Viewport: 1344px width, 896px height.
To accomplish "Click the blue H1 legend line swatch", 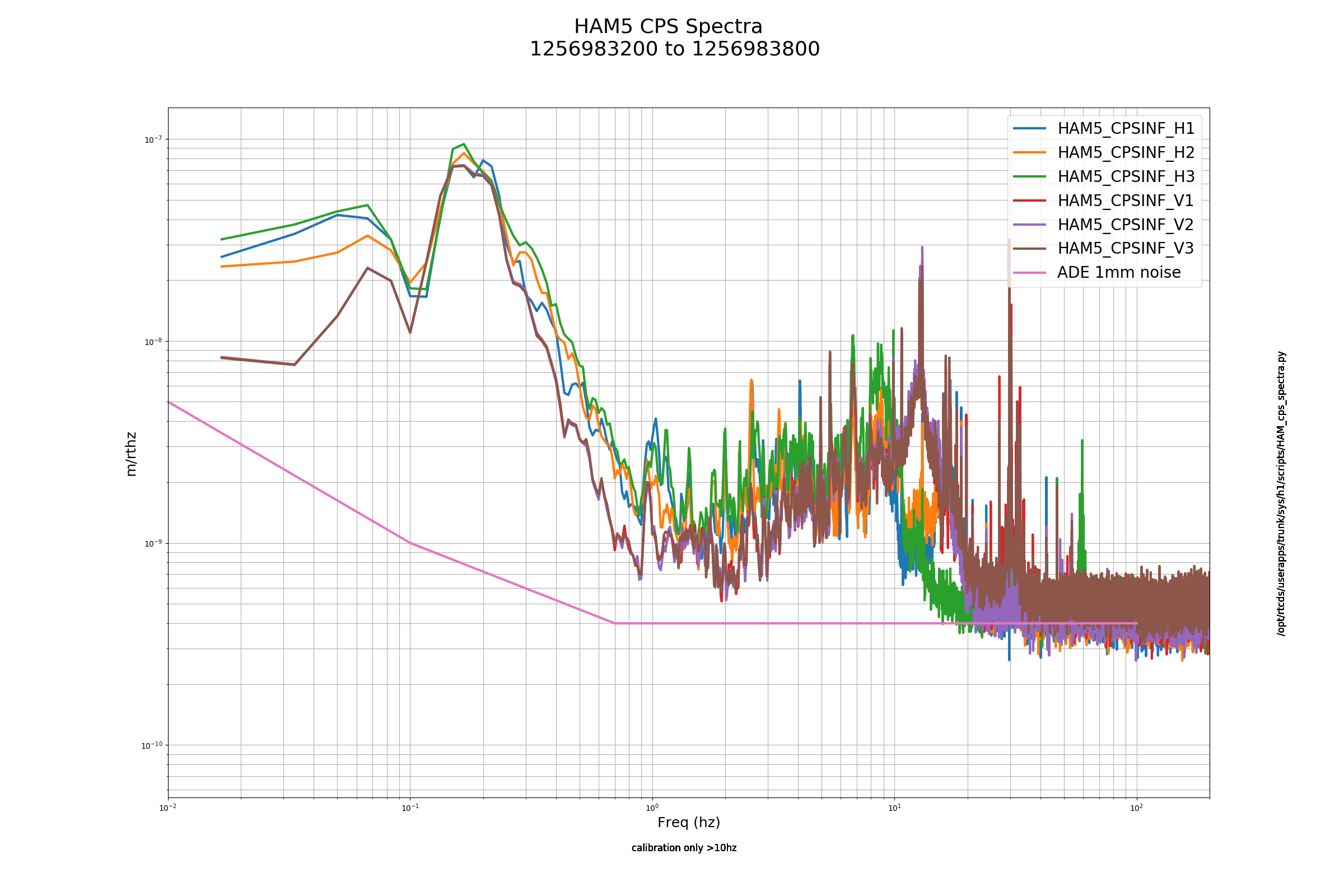I will [1030, 129].
